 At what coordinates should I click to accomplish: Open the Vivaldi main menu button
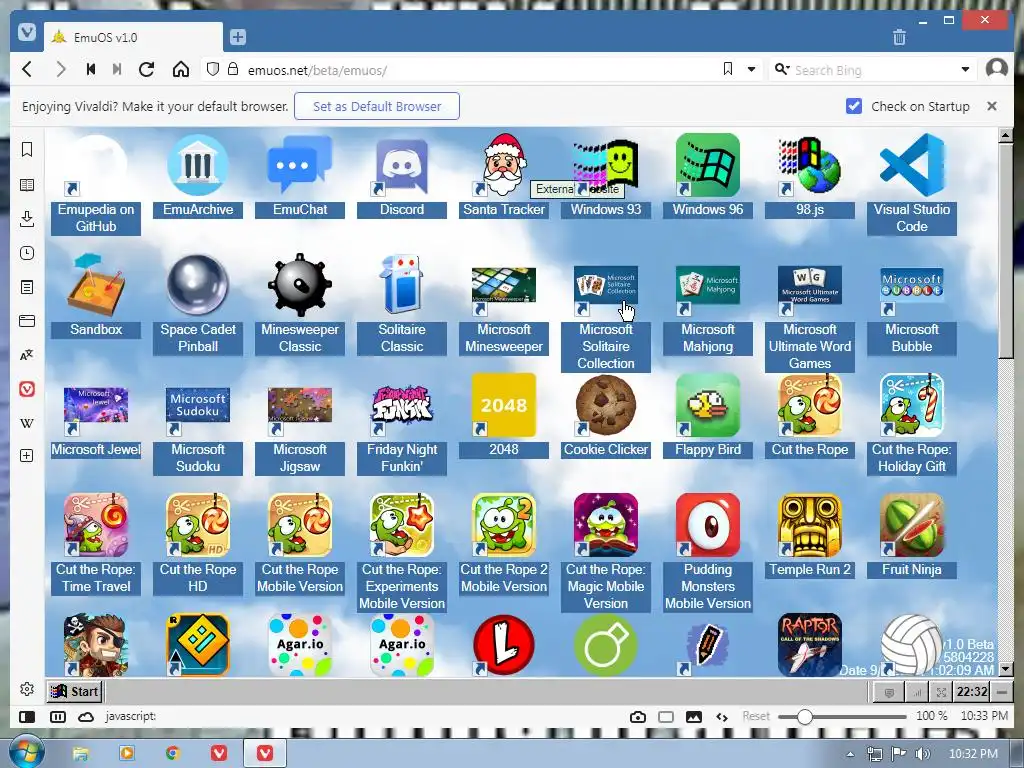pyautogui.click(x=27, y=32)
